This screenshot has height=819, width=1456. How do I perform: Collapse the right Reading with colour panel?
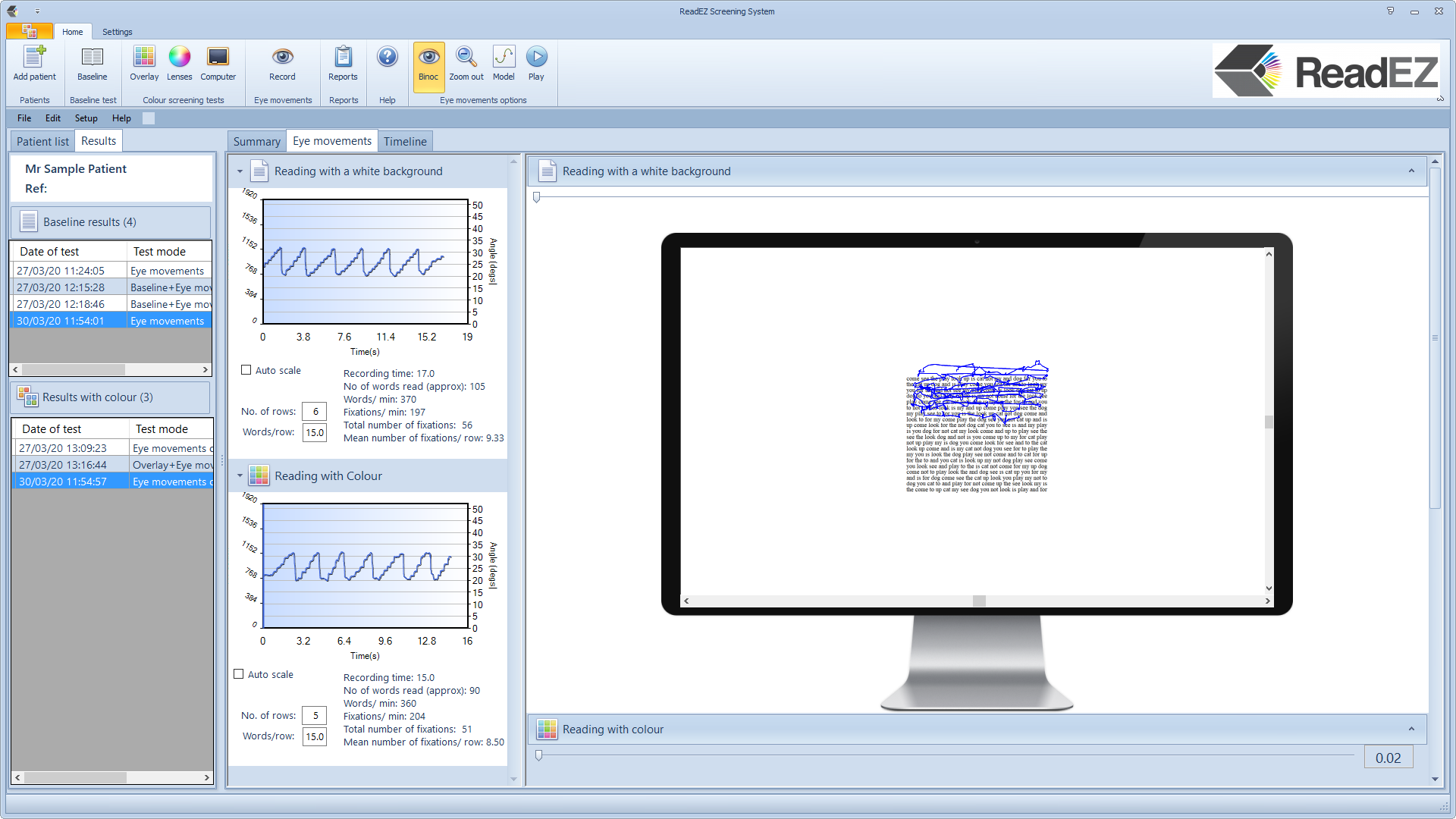tap(1411, 729)
